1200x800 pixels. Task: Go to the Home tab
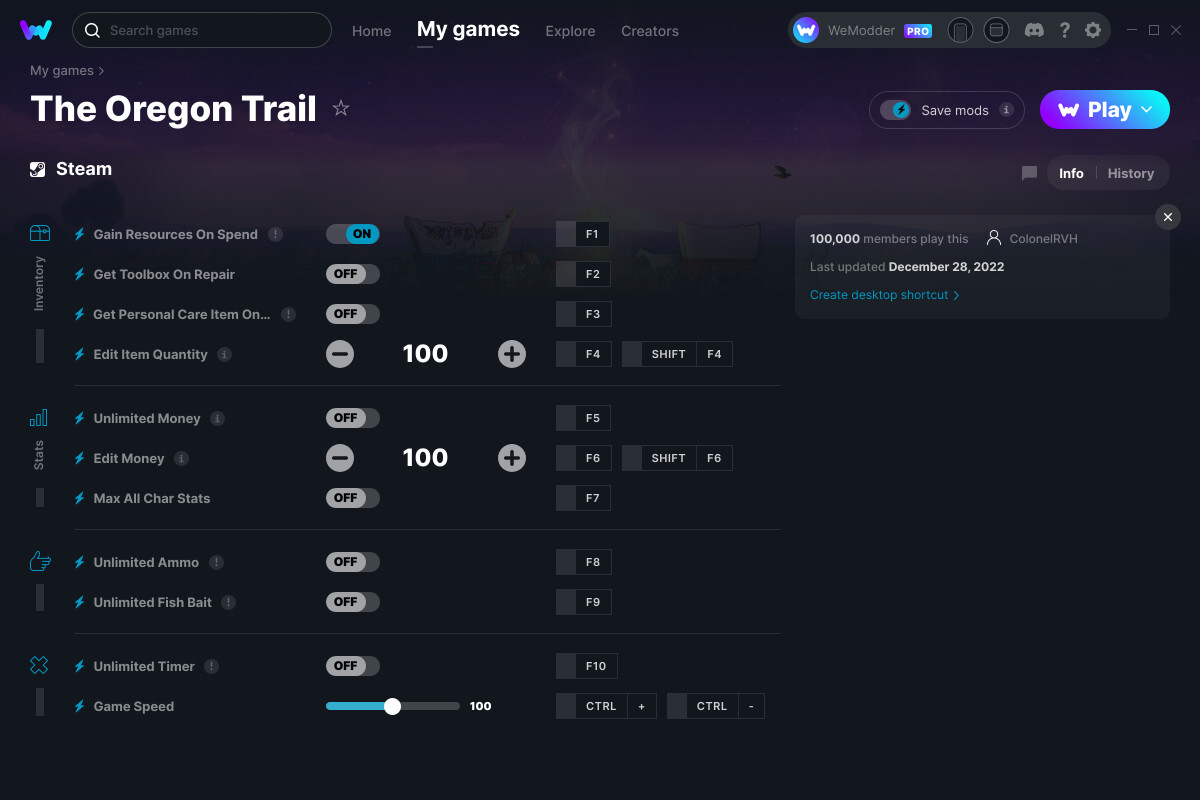click(x=371, y=31)
